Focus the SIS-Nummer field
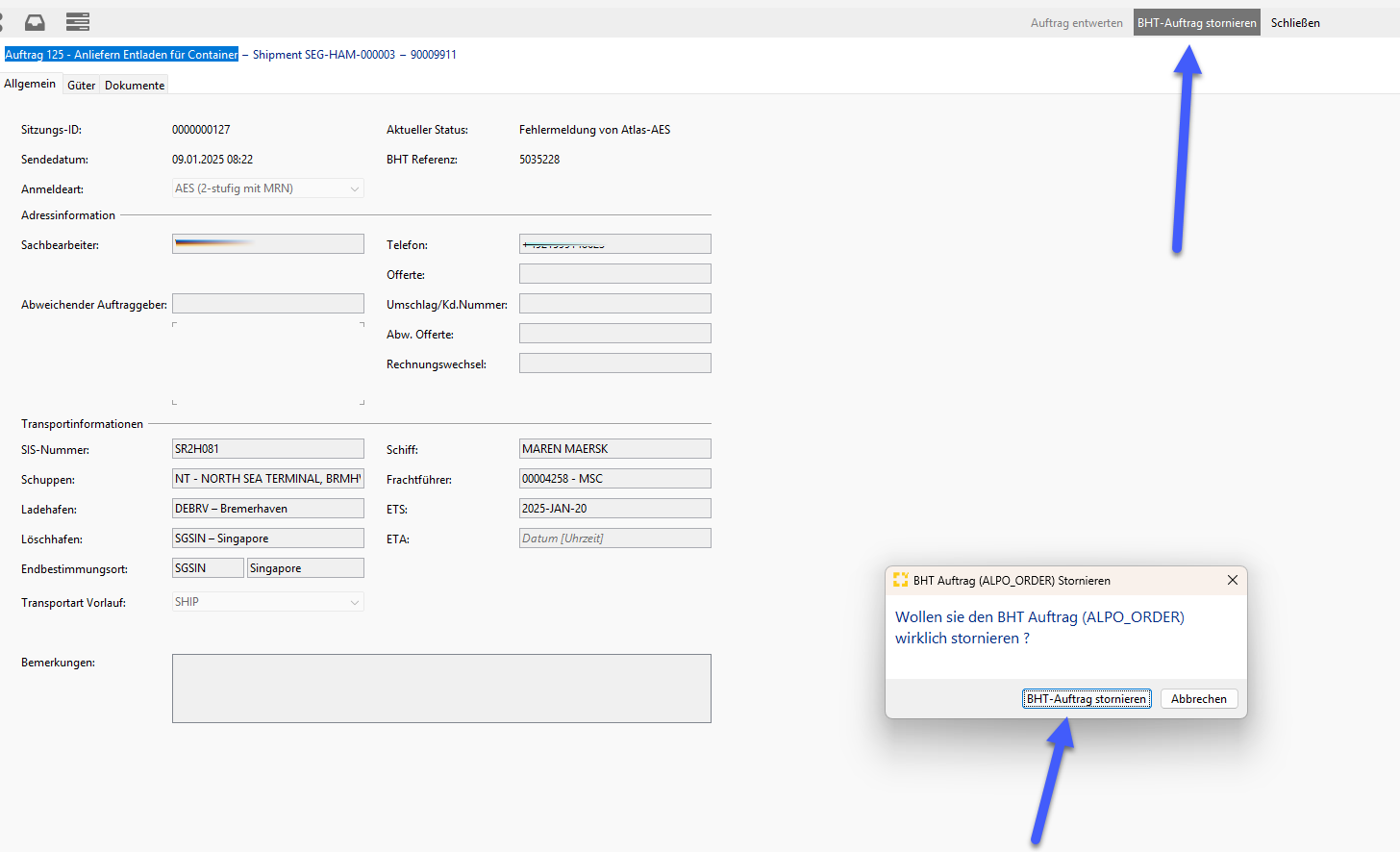1400x852 pixels. tap(268, 449)
